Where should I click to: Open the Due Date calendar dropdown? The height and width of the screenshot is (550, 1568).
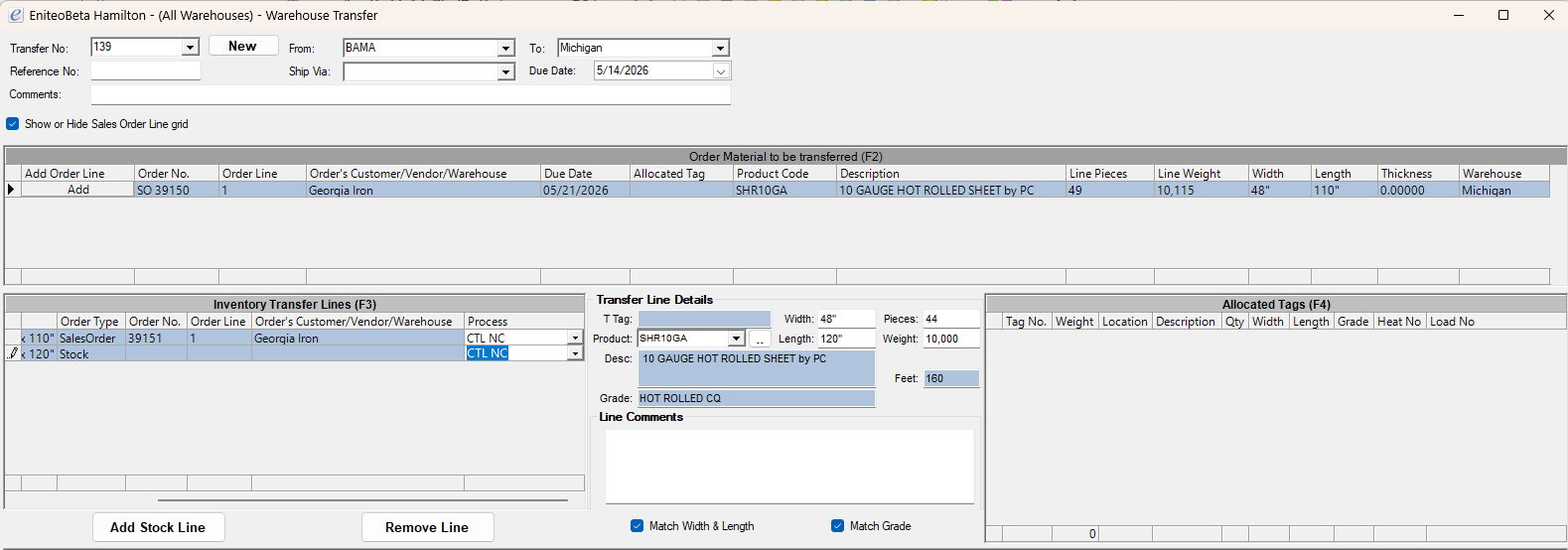coord(721,71)
